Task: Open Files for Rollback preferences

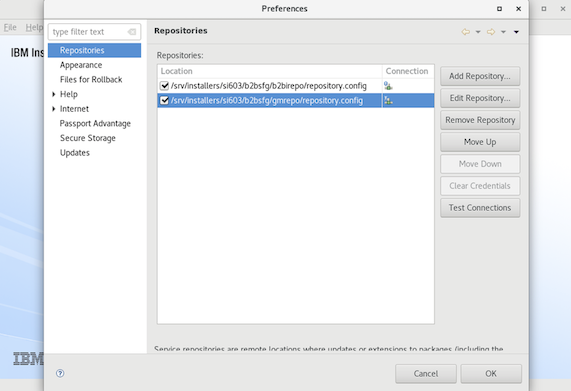Action: [x=91, y=79]
